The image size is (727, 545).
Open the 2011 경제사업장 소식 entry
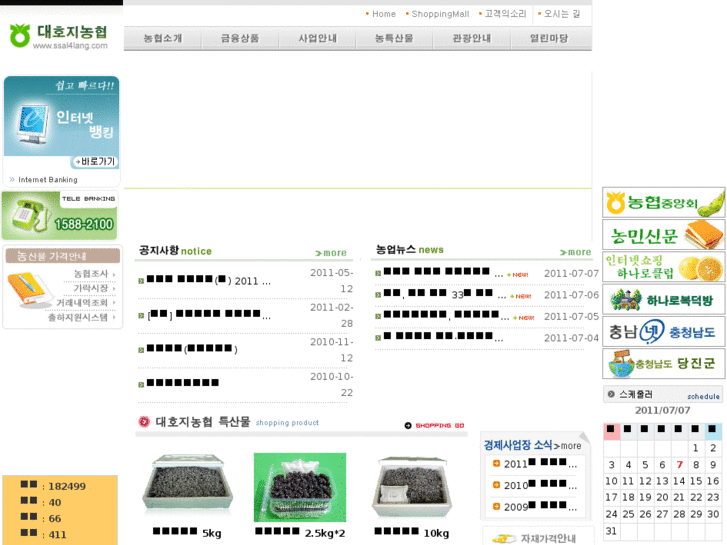point(541,463)
